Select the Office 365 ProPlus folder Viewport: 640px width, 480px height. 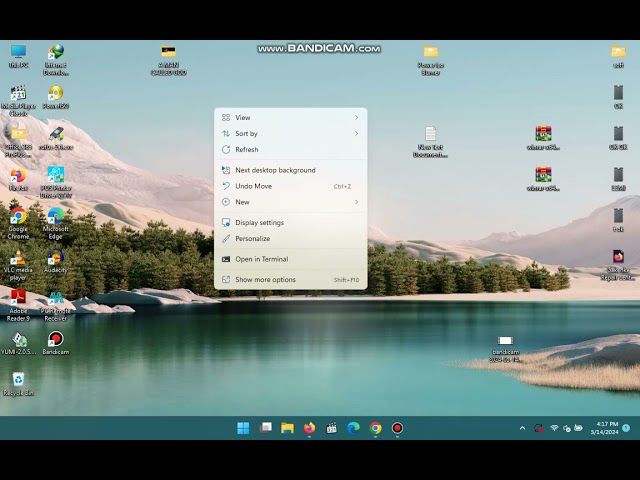(18, 142)
